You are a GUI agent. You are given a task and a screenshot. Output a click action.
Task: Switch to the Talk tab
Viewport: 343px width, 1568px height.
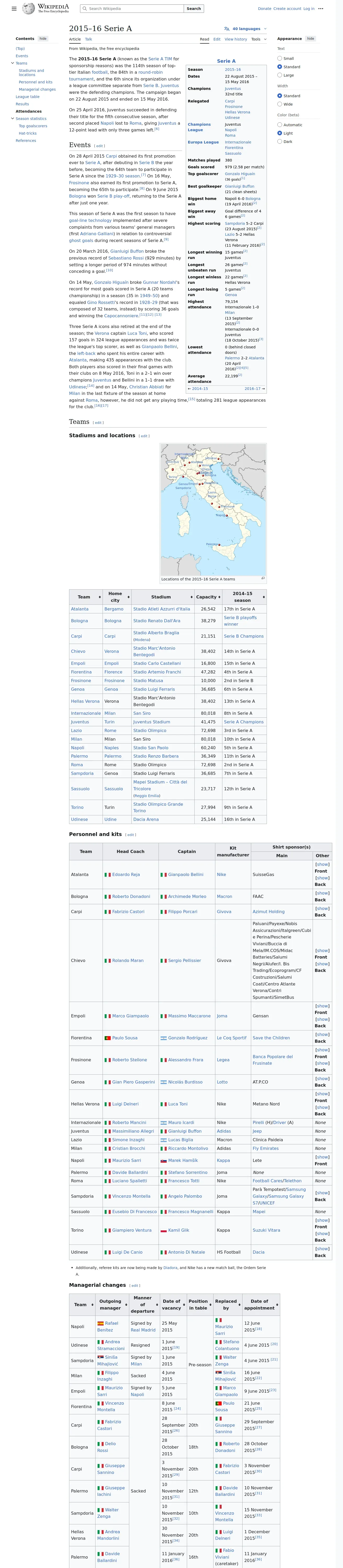(88, 39)
